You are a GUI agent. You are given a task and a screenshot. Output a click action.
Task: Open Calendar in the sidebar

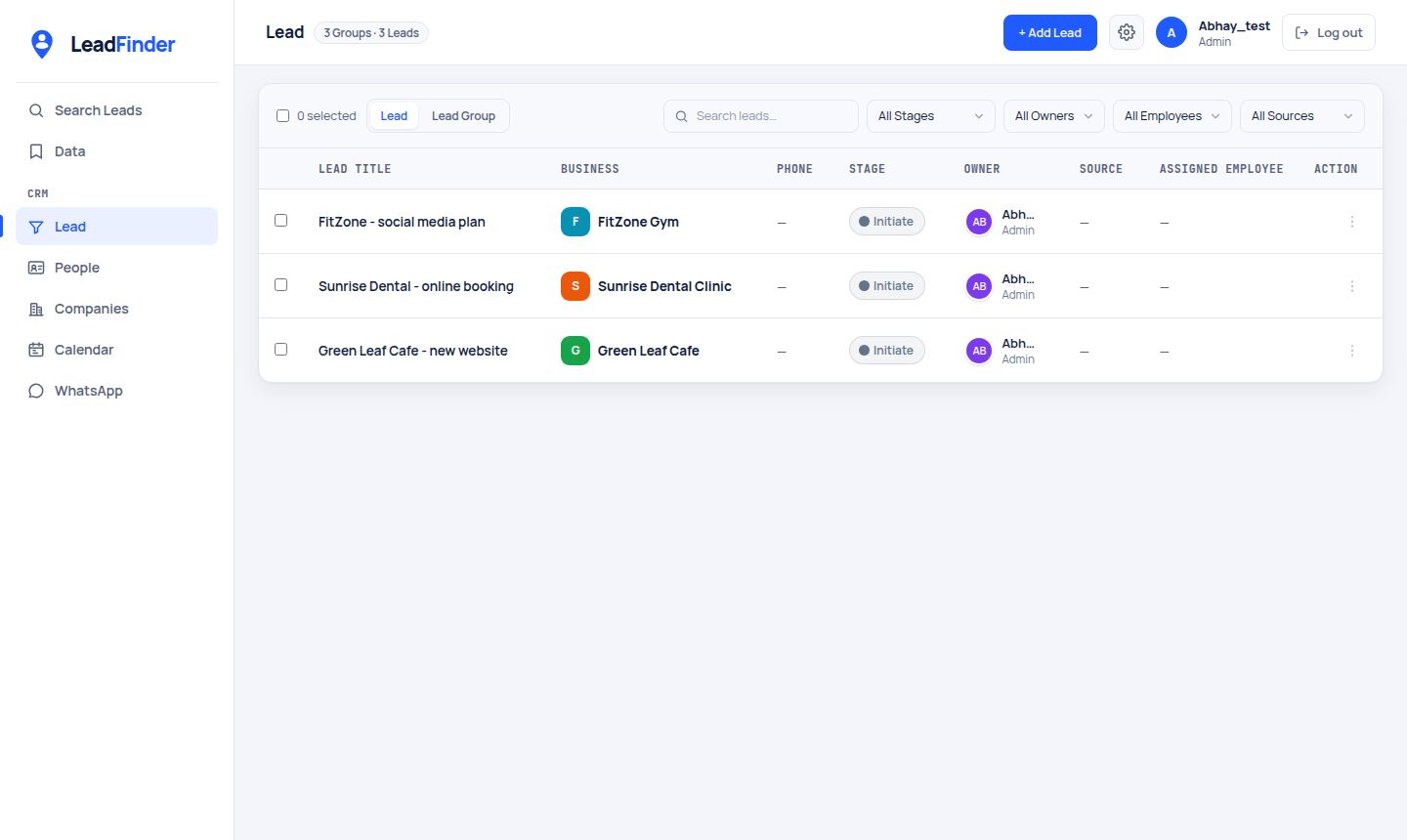point(117,350)
